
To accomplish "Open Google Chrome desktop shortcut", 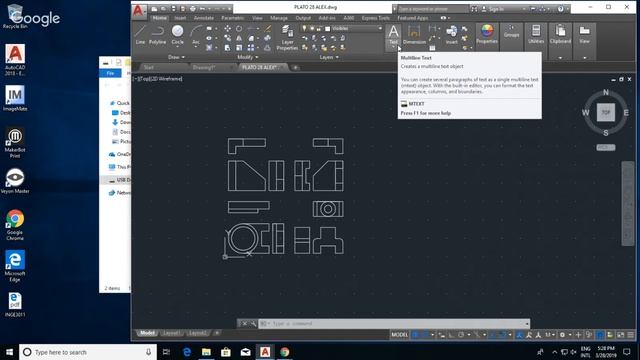I will (x=15, y=224).
